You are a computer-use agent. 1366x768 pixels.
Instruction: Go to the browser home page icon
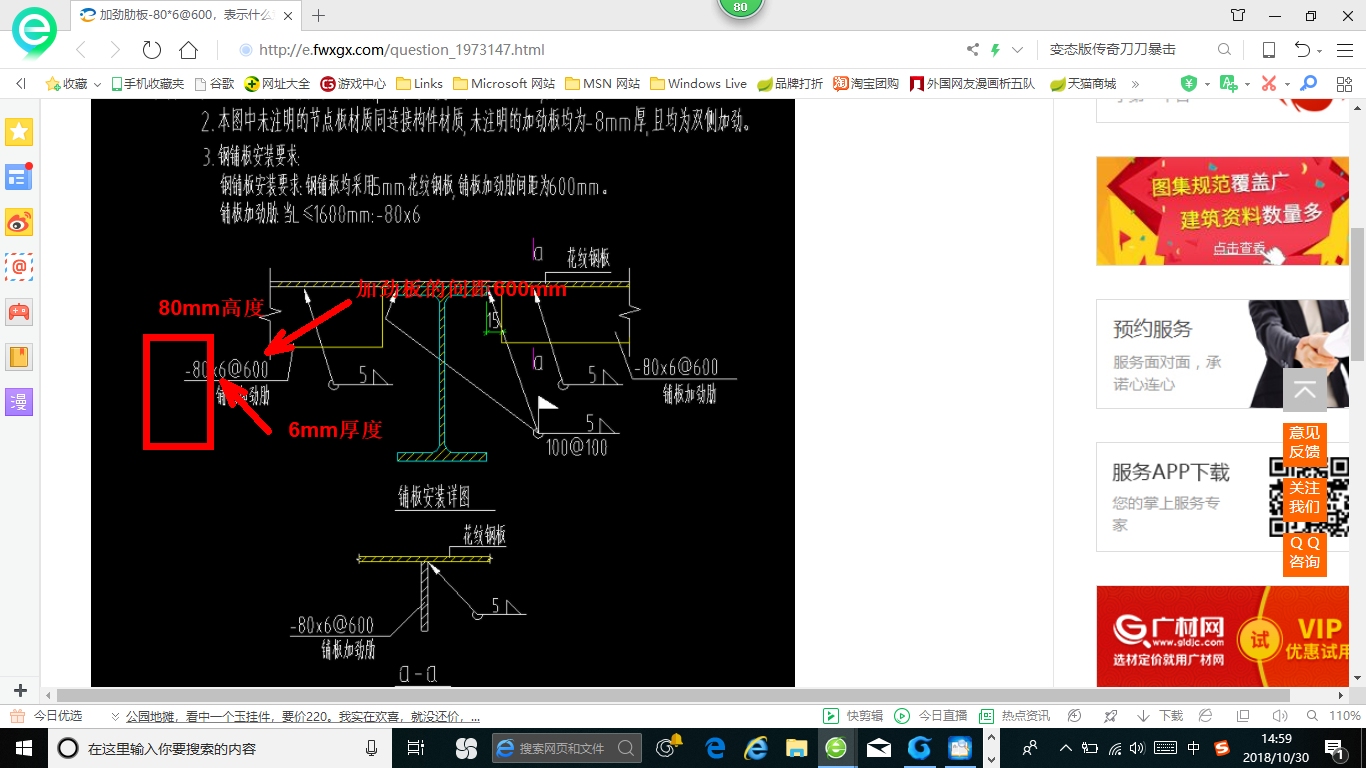click(188, 50)
